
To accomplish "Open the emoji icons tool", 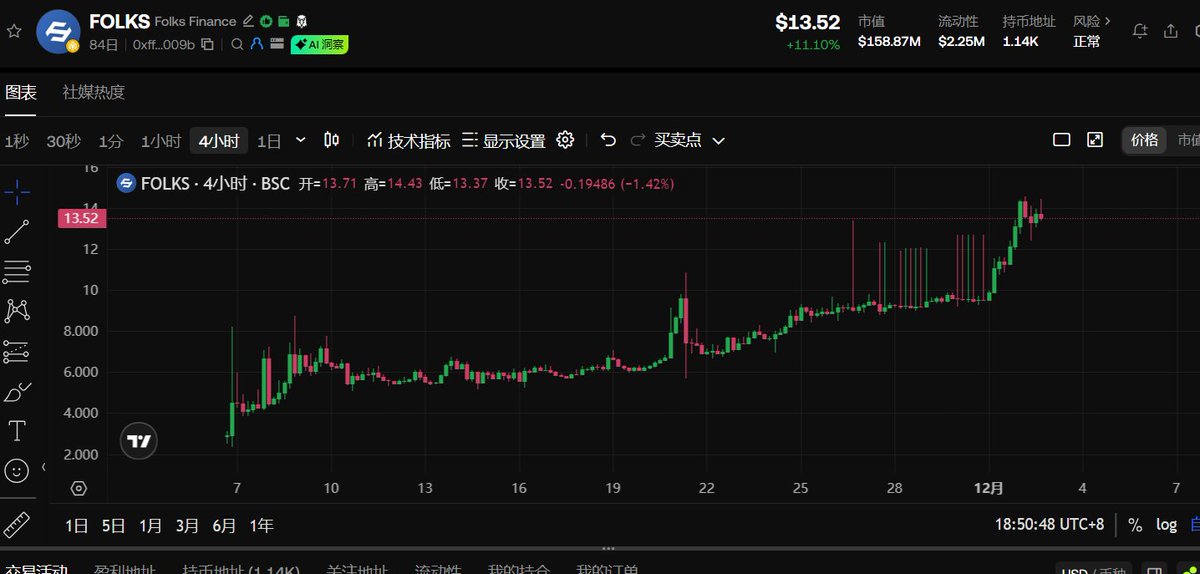I will tap(17, 470).
